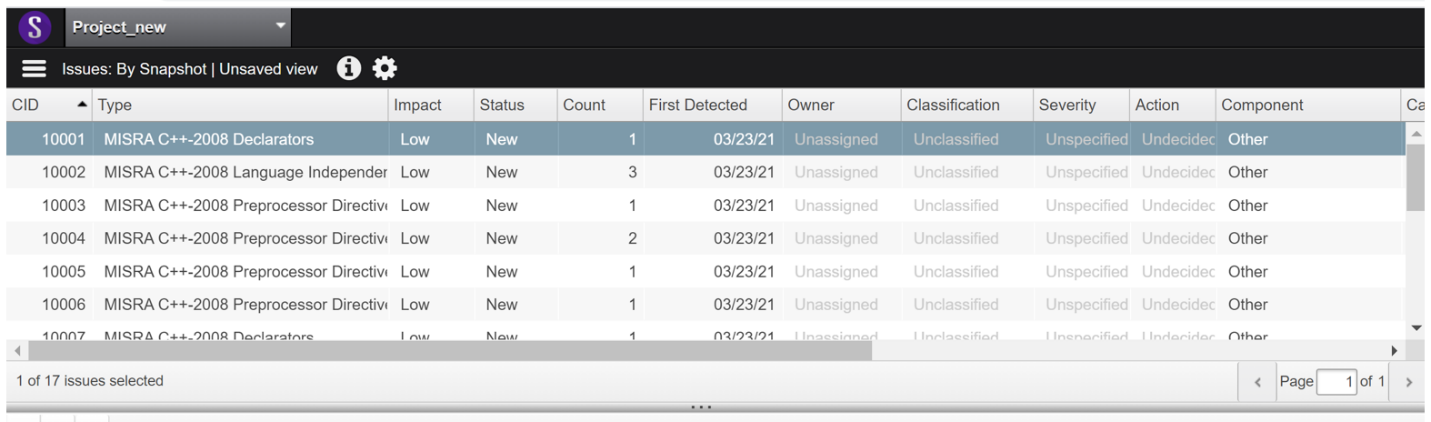Open view settings gear icon
Screen dimensions: 1431x422
[x=385, y=68]
